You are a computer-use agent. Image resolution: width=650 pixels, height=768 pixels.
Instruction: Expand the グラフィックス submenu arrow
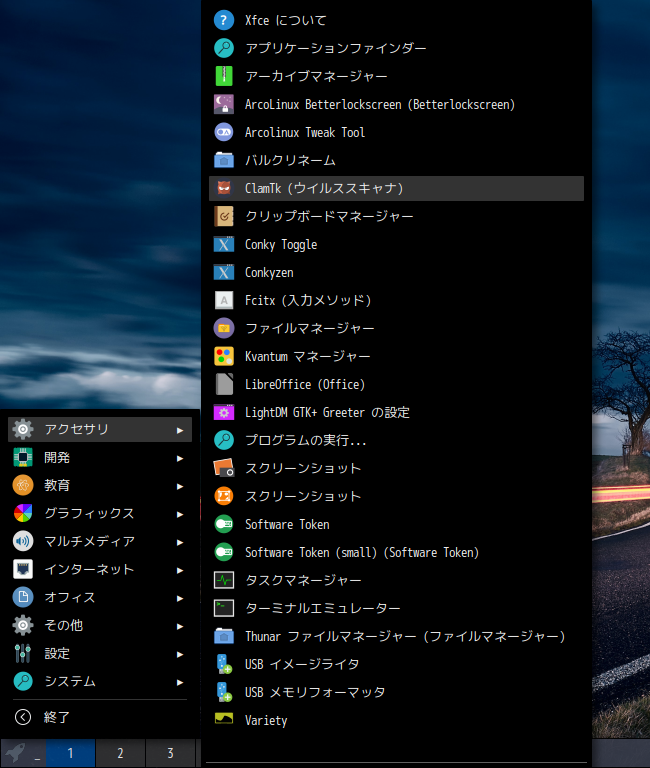click(x=180, y=514)
